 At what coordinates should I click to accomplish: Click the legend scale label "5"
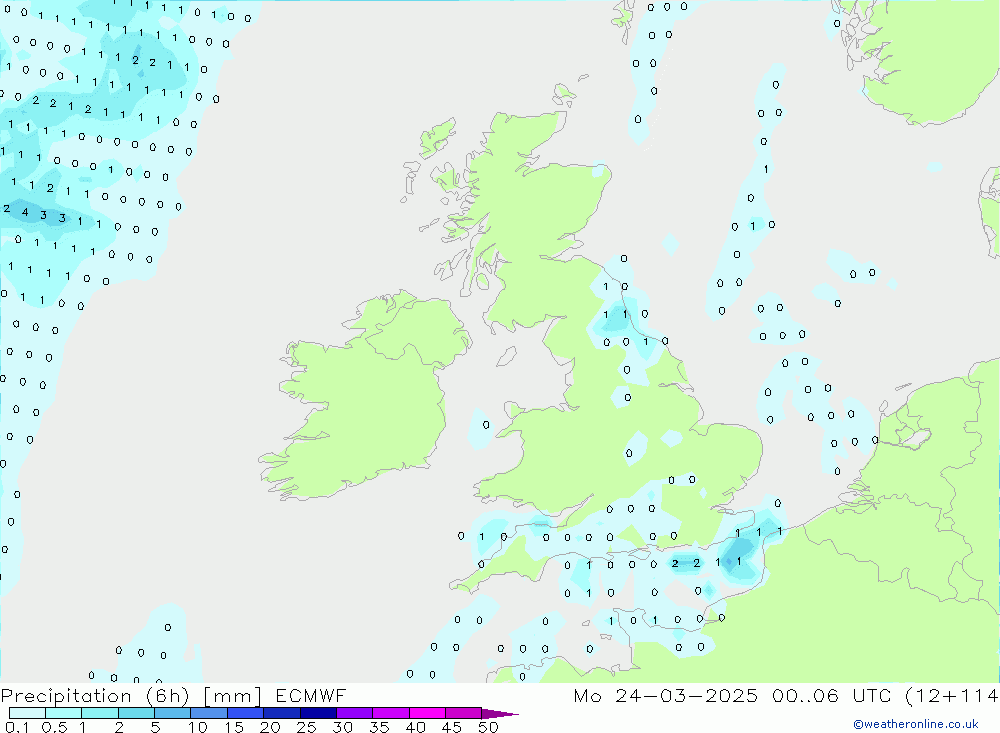(x=155, y=727)
